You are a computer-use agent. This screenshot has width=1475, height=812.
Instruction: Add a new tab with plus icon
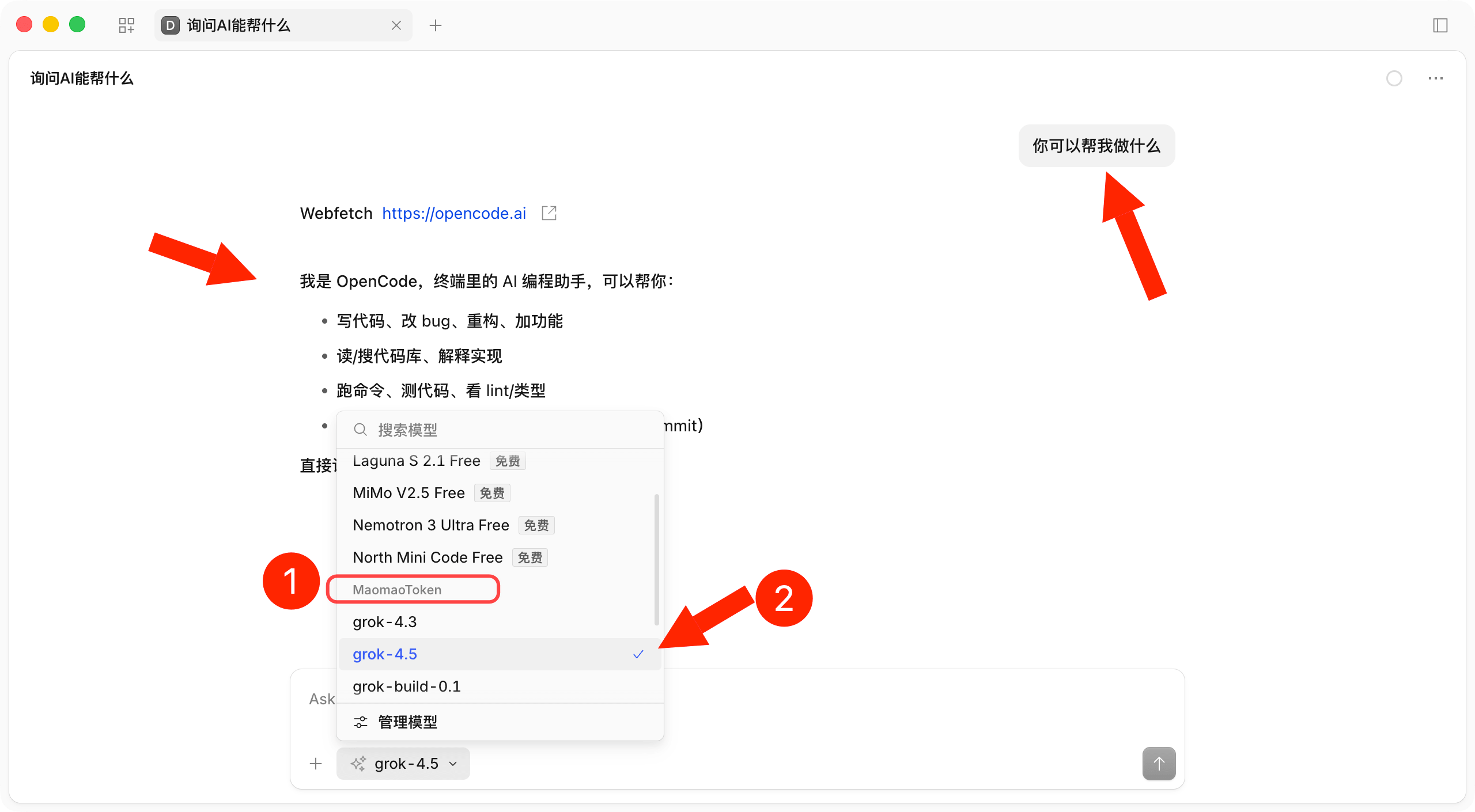click(x=436, y=25)
